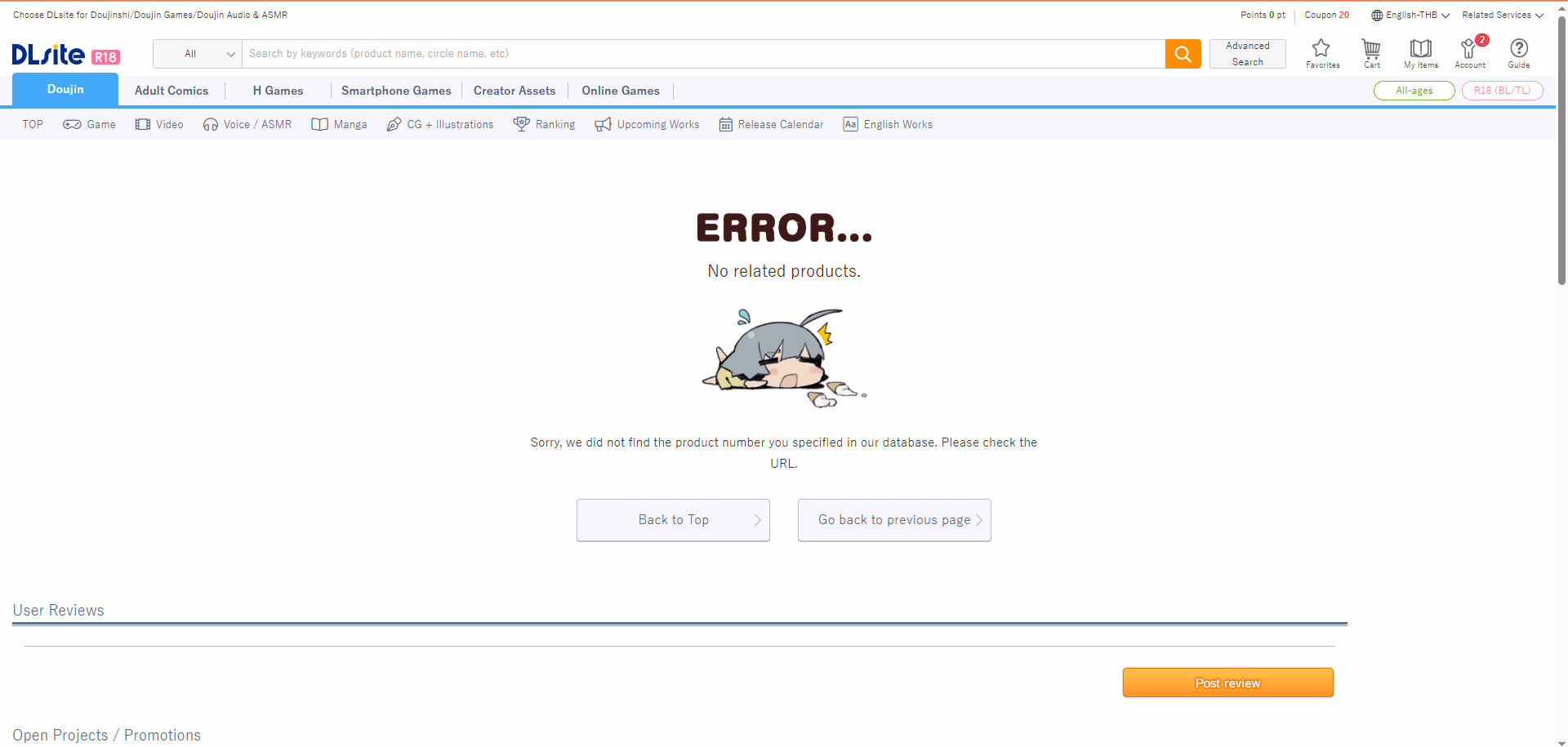Click into the keyword search field
Viewport: 1568px width, 747px height.
(702, 54)
